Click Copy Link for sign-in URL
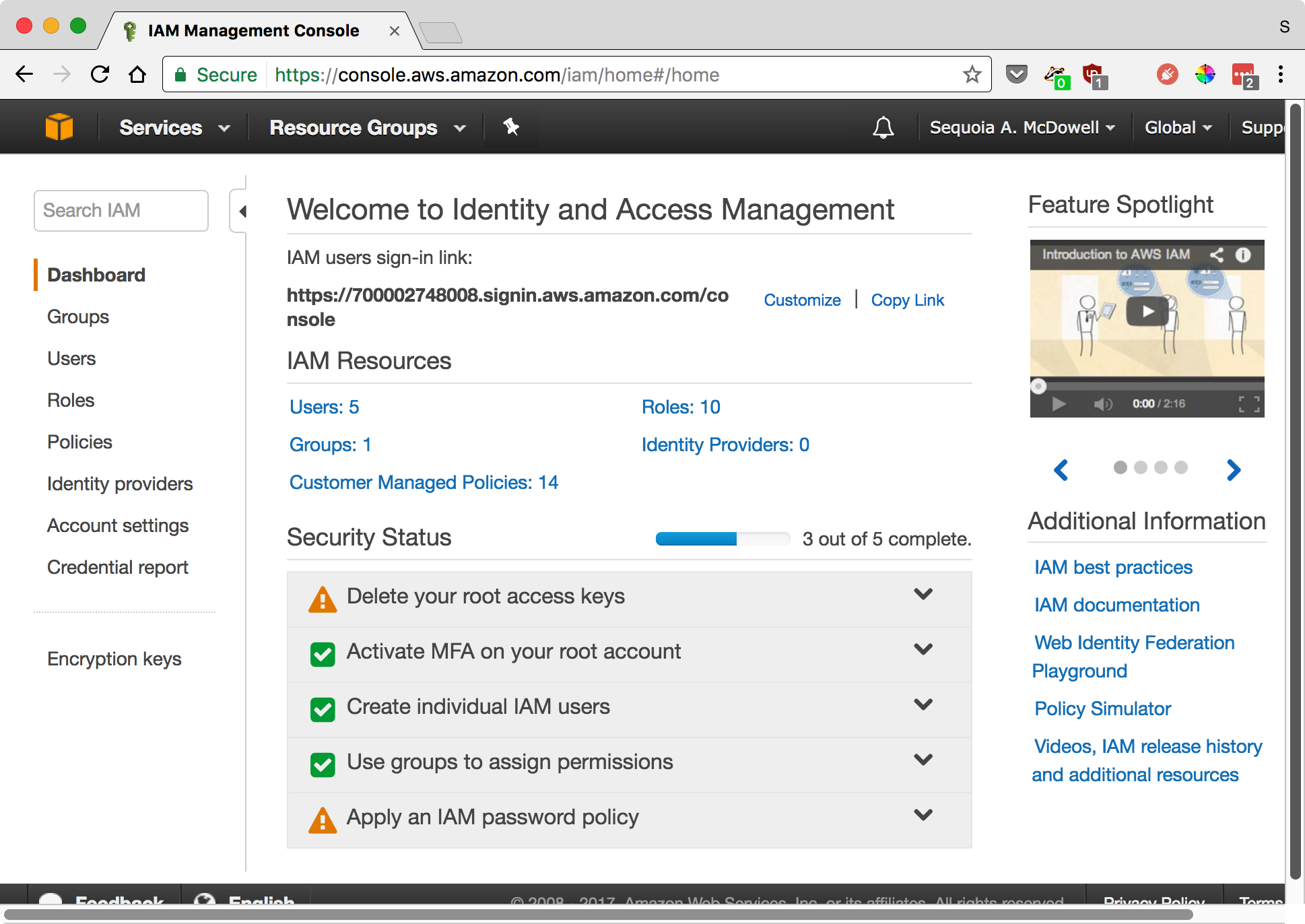The height and width of the screenshot is (924, 1305). (x=908, y=300)
